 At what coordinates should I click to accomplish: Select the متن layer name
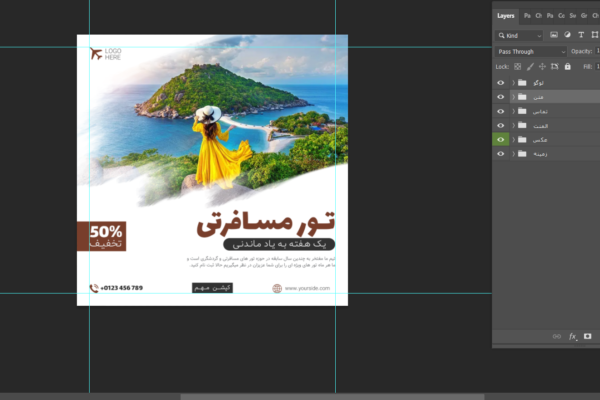pos(538,97)
